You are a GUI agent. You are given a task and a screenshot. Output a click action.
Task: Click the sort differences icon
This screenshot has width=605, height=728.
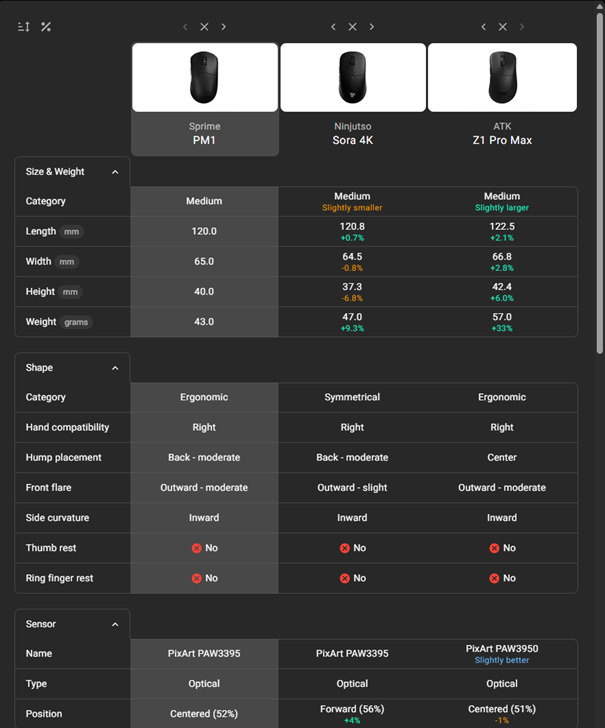click(24, 27)
